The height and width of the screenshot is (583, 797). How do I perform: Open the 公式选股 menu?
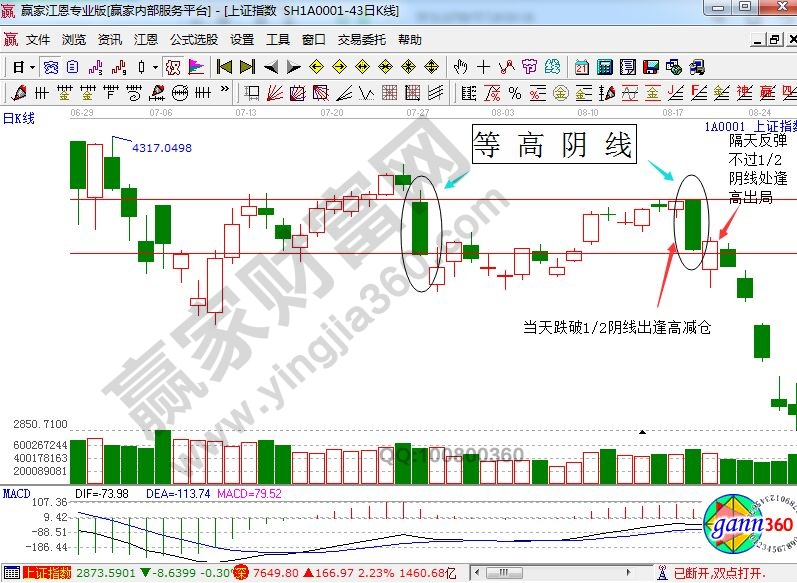(x=193, y=40)
